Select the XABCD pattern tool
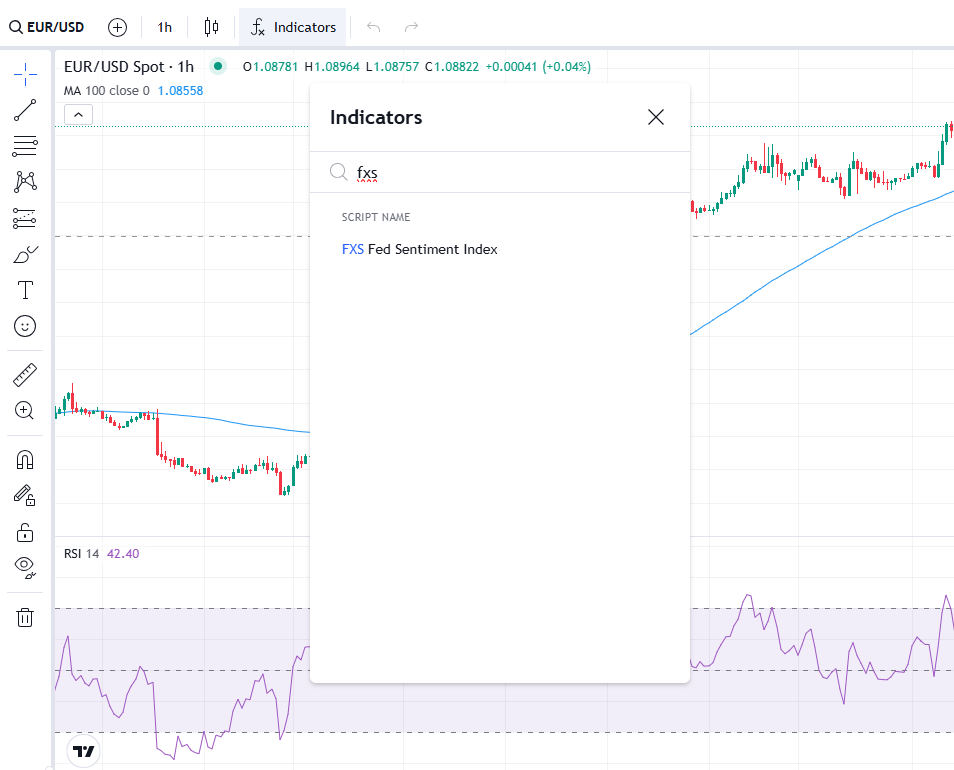This screenshot has height=770, width=954. coord(25,182)
